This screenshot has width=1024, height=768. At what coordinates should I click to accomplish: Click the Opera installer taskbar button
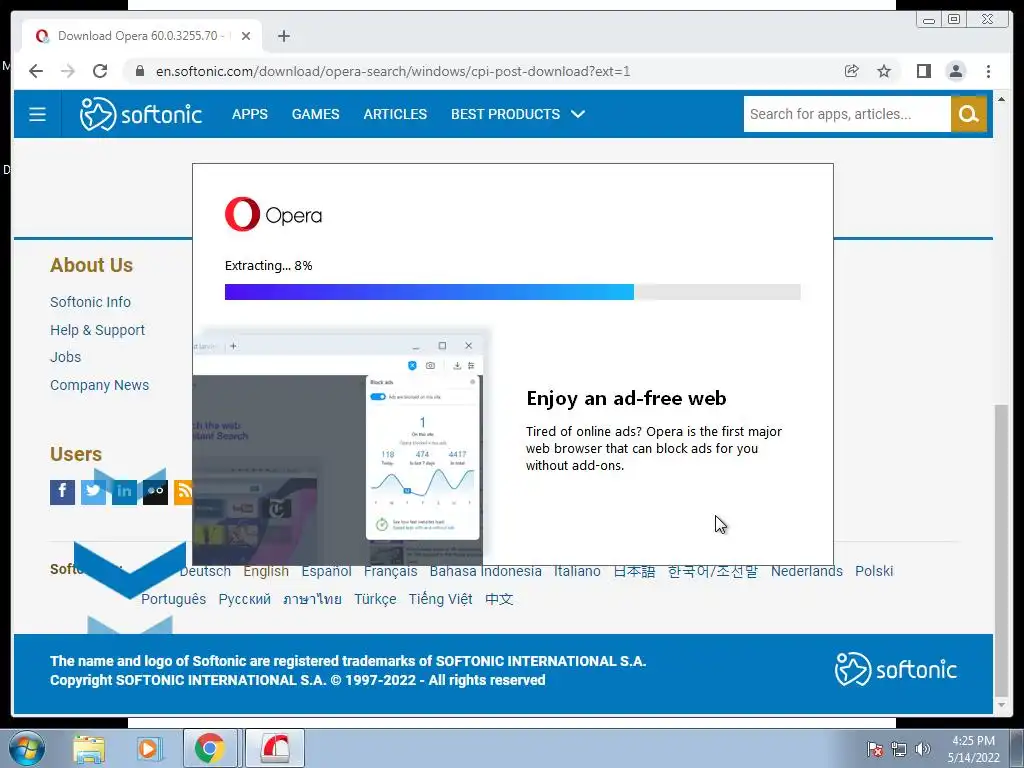275,748
